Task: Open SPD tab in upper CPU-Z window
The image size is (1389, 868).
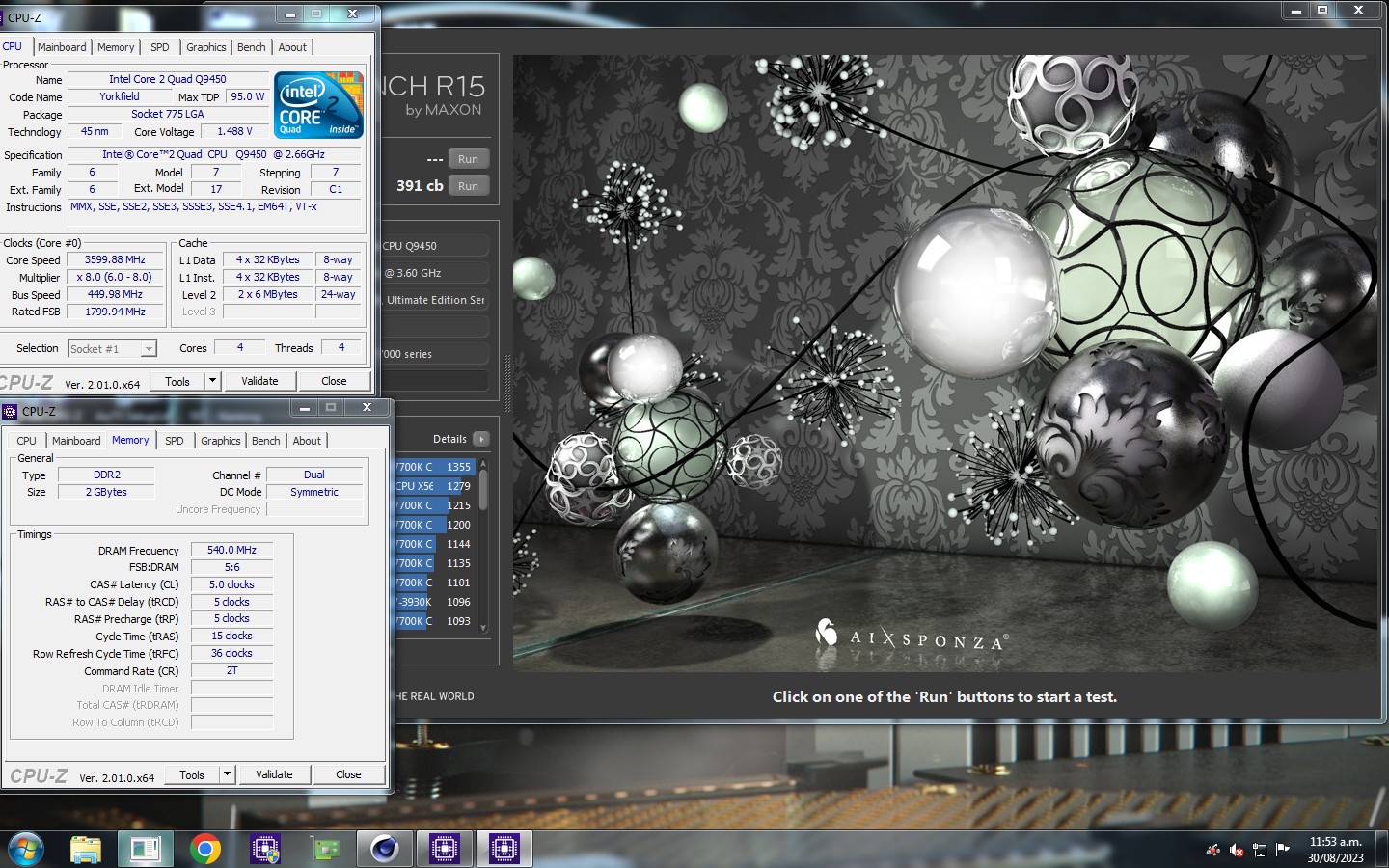Action: coord(160,47)
